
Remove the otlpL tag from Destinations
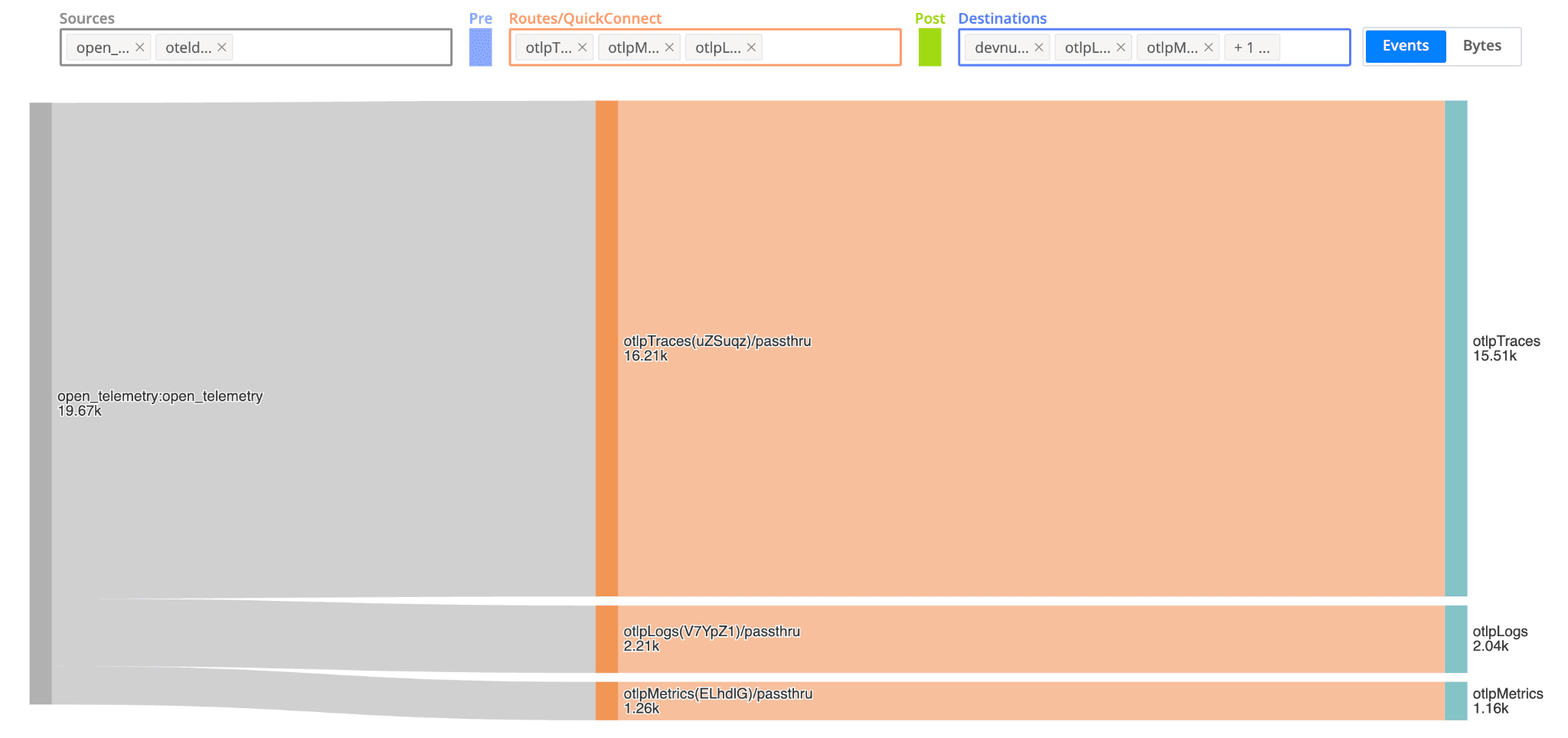pyautogui.click(x=1120, y=47)
